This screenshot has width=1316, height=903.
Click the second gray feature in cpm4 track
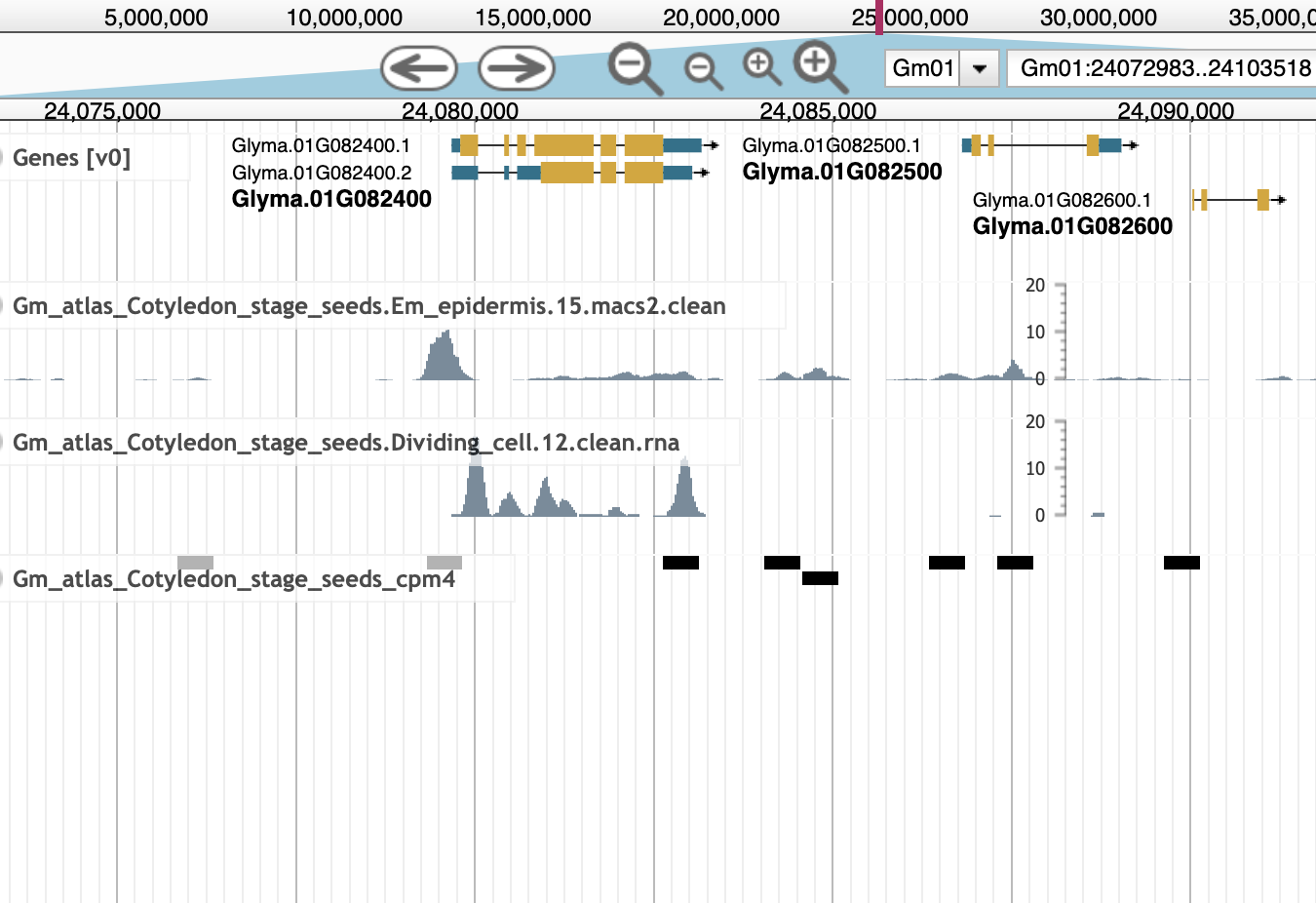[445, 563]
